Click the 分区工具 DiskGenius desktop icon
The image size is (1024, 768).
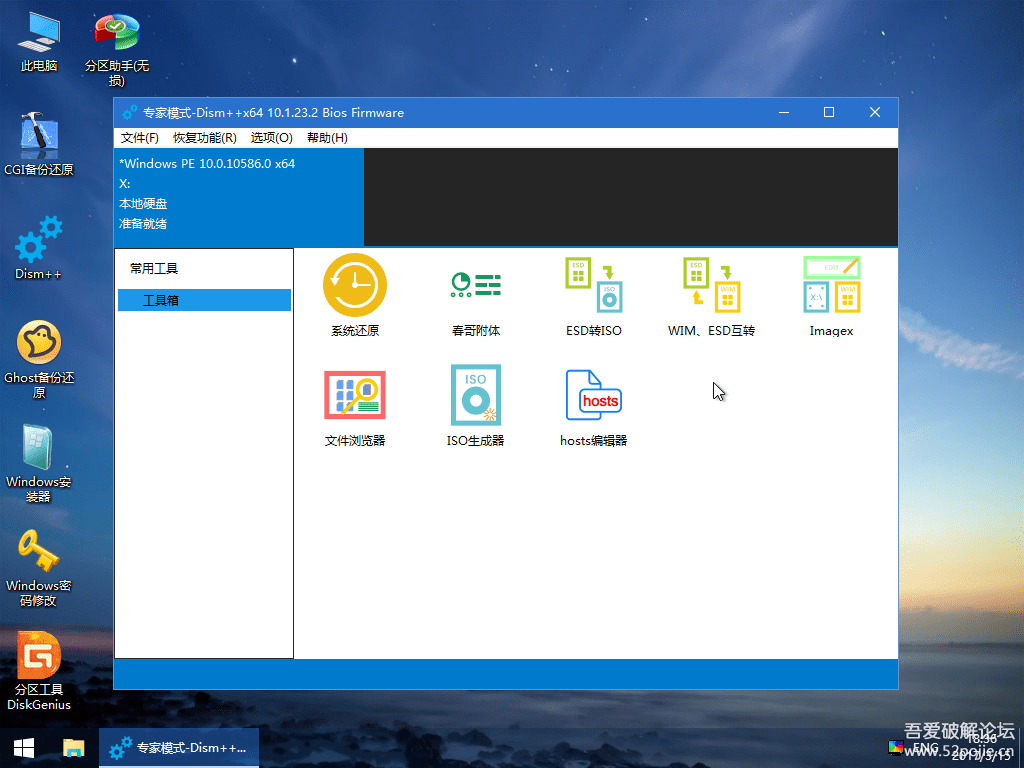pos(39,671)
